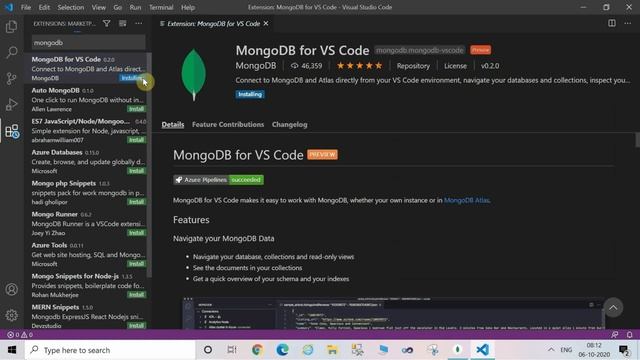The height and width of the screenshot is (360, 640).
Task: Launch Google Chrome from the taskbar
Action: coord(257,350)
